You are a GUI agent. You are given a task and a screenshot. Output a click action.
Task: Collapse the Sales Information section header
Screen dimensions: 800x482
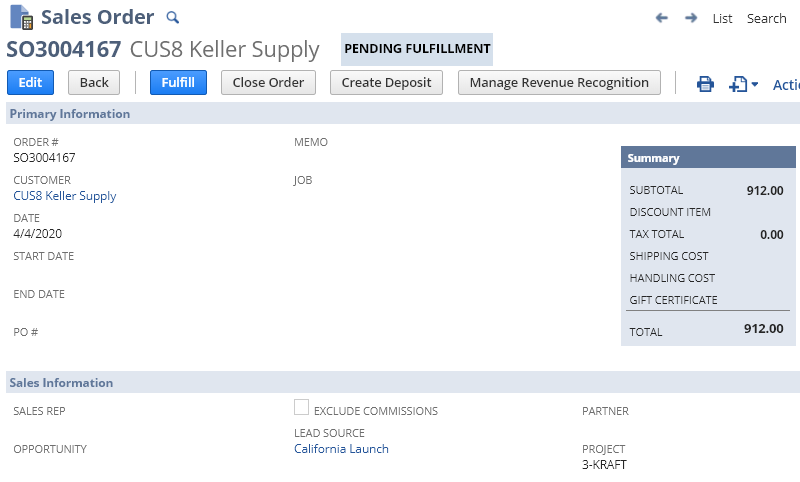click(x=61, y=383)
